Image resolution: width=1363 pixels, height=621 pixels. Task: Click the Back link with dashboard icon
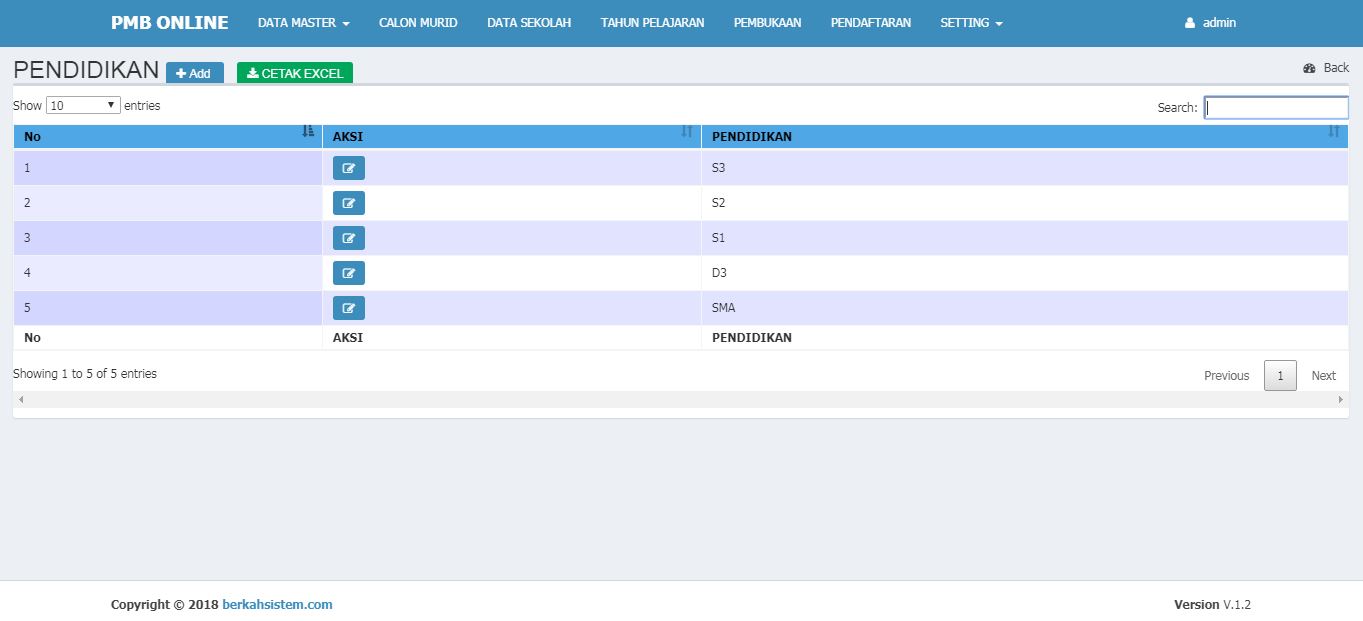[1326, 68]
